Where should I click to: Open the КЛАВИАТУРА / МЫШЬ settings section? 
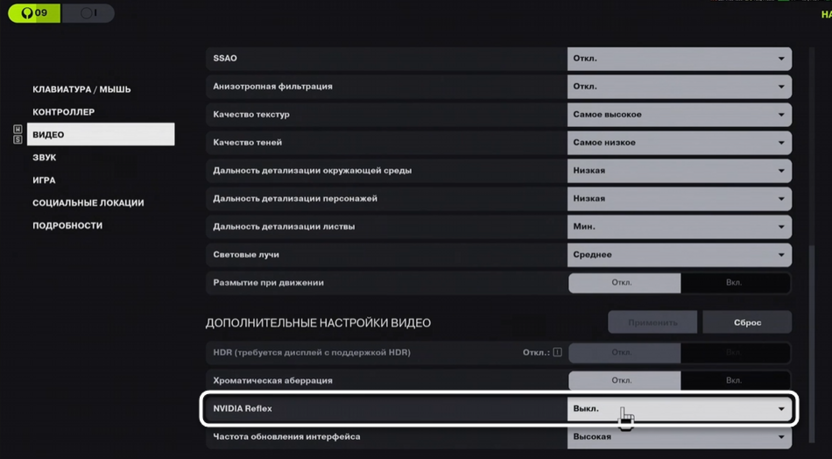[x=82, y=89]
